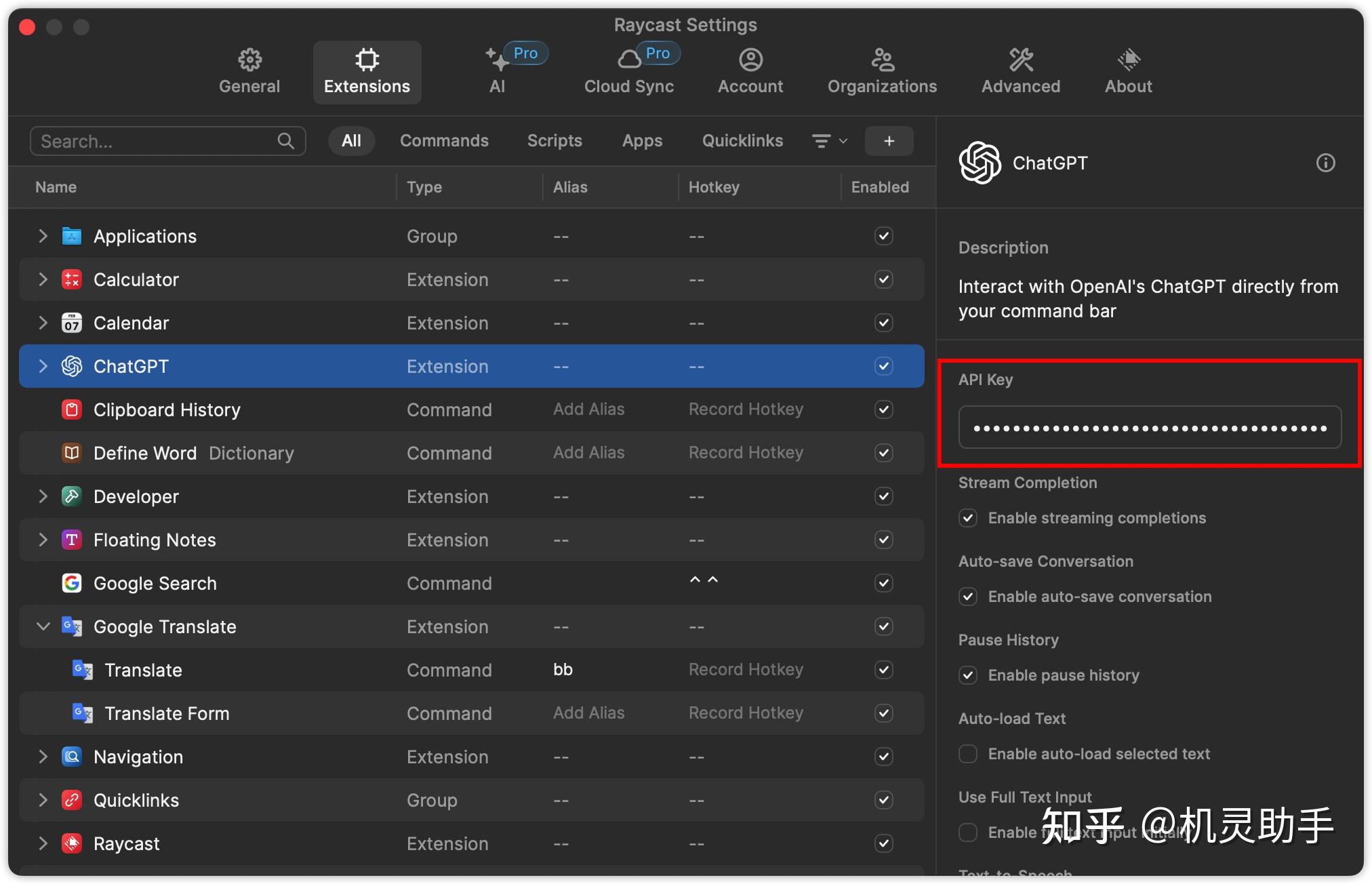This screenshot has height=884, width=1372.
Task: Filter the list by Commands
Action: [444, 141]
